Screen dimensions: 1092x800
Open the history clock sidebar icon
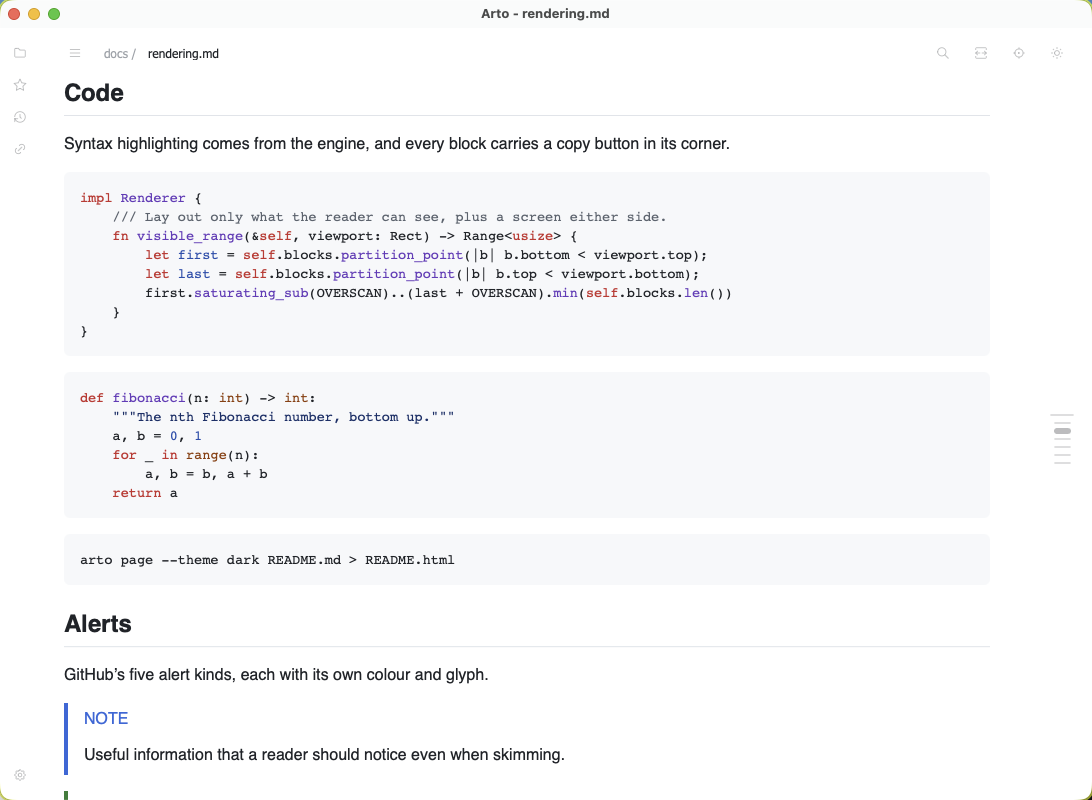(x=20, y=117)
